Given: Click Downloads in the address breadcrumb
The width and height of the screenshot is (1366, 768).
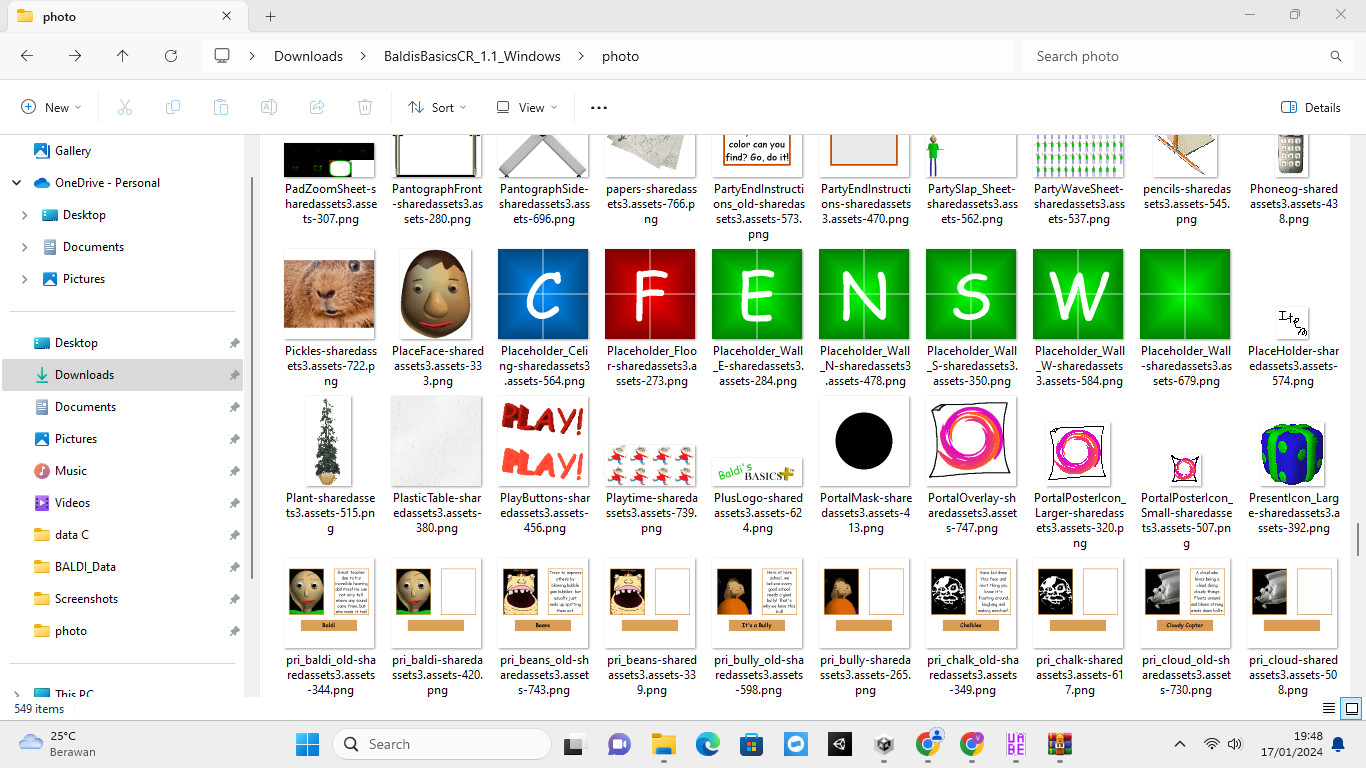Looking at the screenshot, I should coord(308,56).
